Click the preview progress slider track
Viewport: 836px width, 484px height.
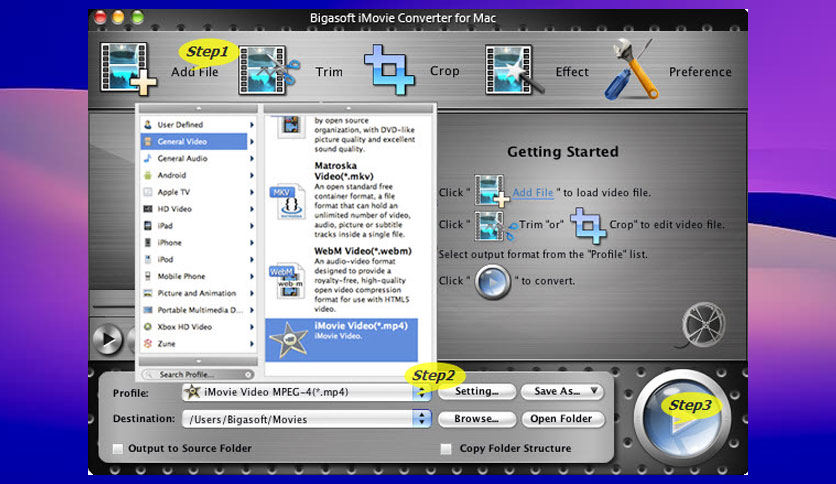tap(112, 306)
